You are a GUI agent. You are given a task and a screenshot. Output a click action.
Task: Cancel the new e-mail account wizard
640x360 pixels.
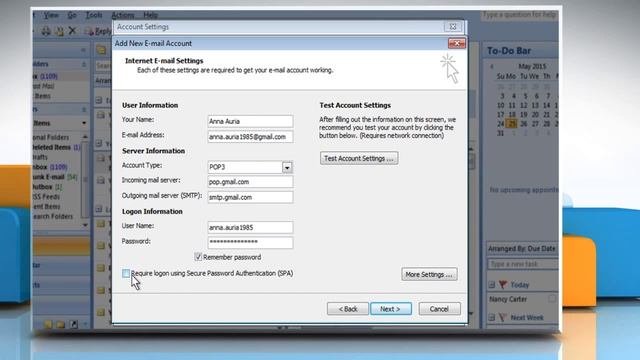tap(439, 309)
